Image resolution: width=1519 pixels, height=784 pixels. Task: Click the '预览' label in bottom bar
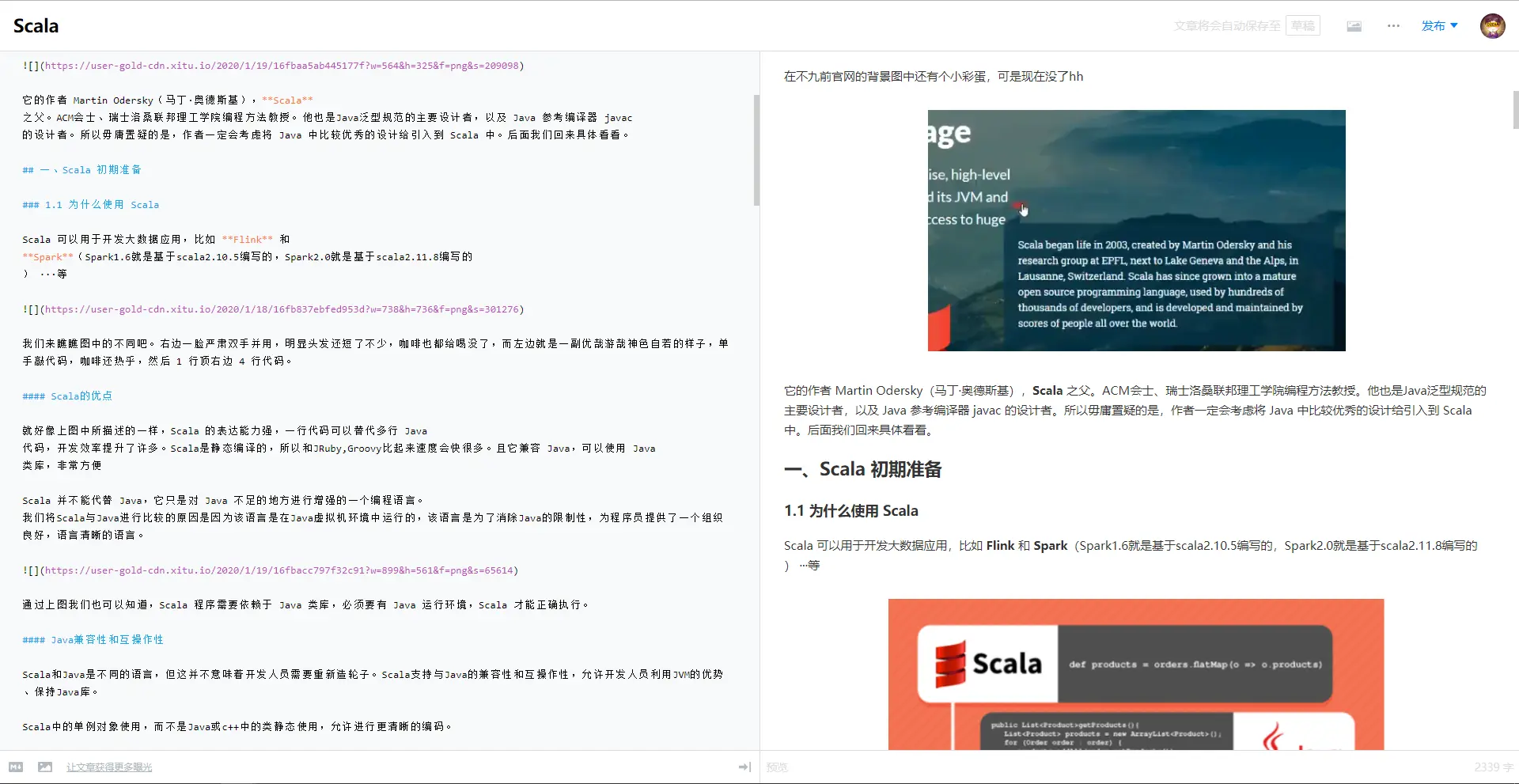pyautogui.click(x=777, y=767)
